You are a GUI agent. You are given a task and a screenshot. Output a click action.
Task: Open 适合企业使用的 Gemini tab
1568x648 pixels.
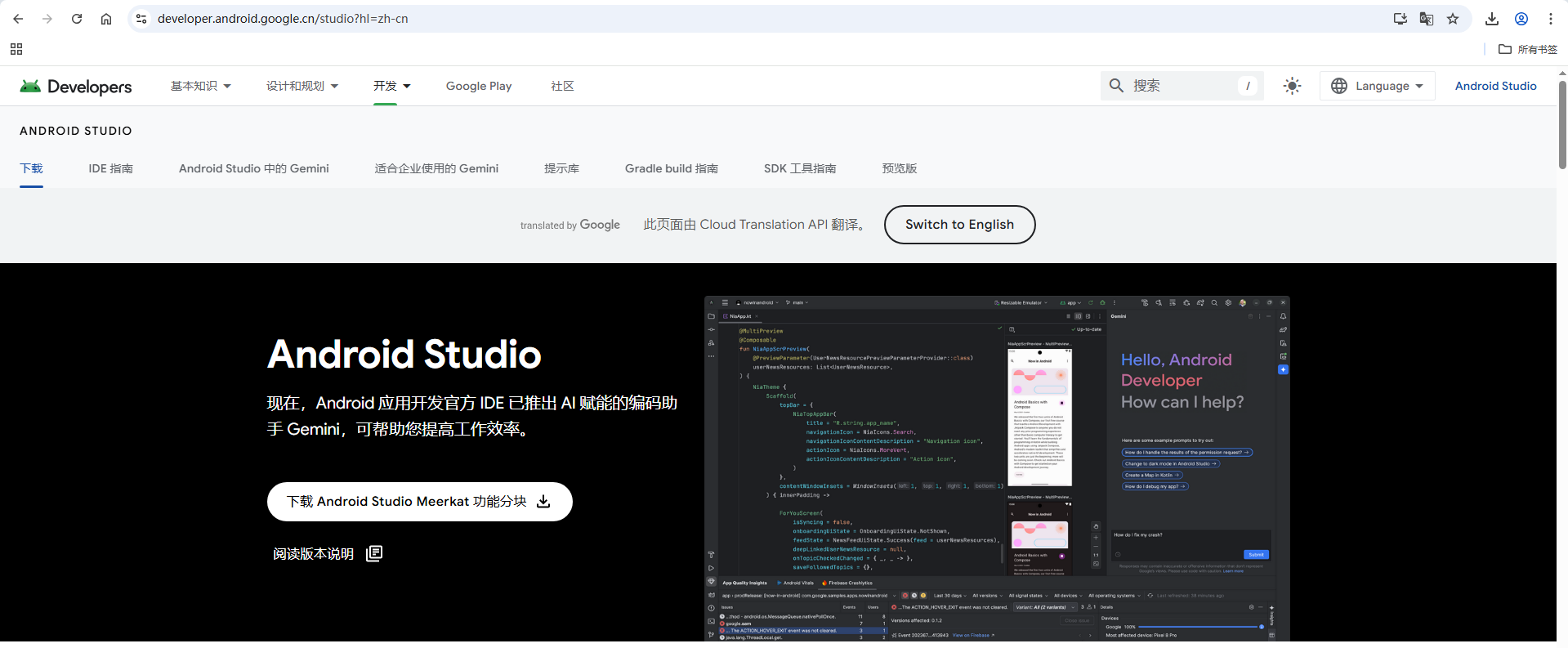436,168
